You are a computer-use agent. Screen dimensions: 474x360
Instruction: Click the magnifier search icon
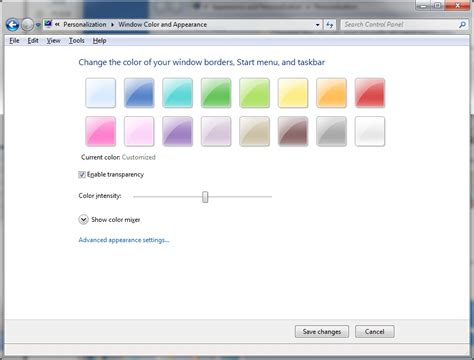(462, 25)
